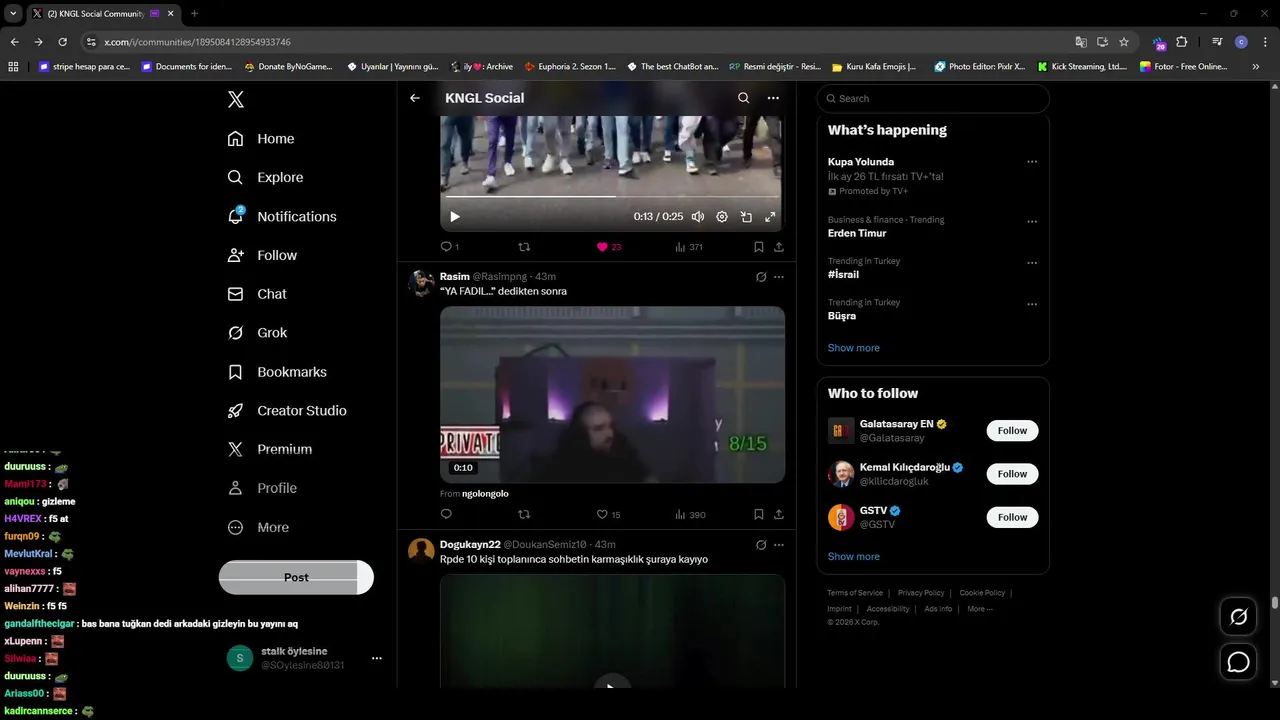This screenshot has width=1280, height=720.
Task: Expand the More menu in the sidebar
Action: (x=258, y=528)
